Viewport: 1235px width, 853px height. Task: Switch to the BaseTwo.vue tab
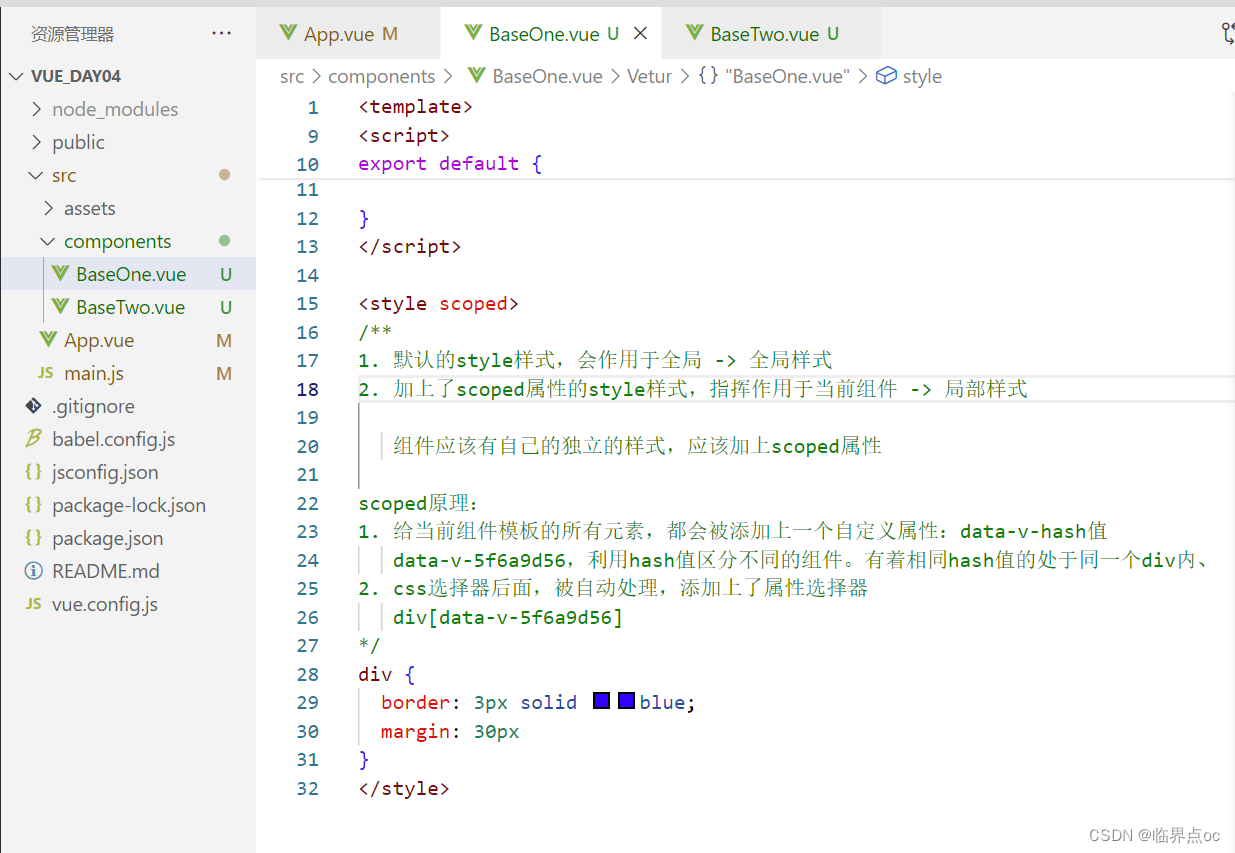(771, 33)
